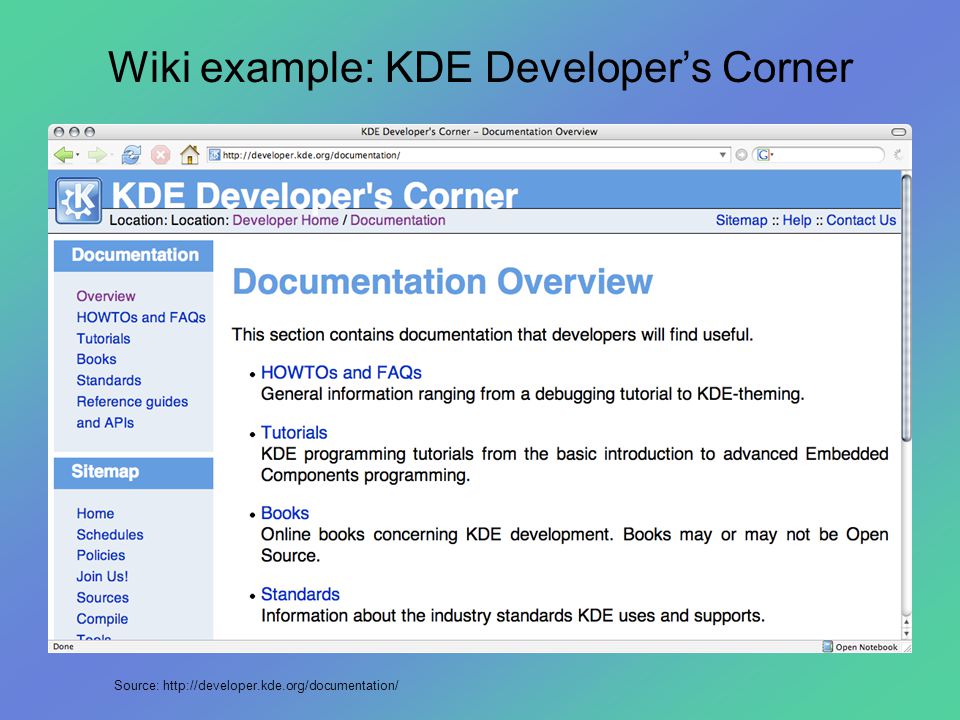
Task: Open the address bar history dropdown
Action: pyautogui.click(x=722, y=155)
